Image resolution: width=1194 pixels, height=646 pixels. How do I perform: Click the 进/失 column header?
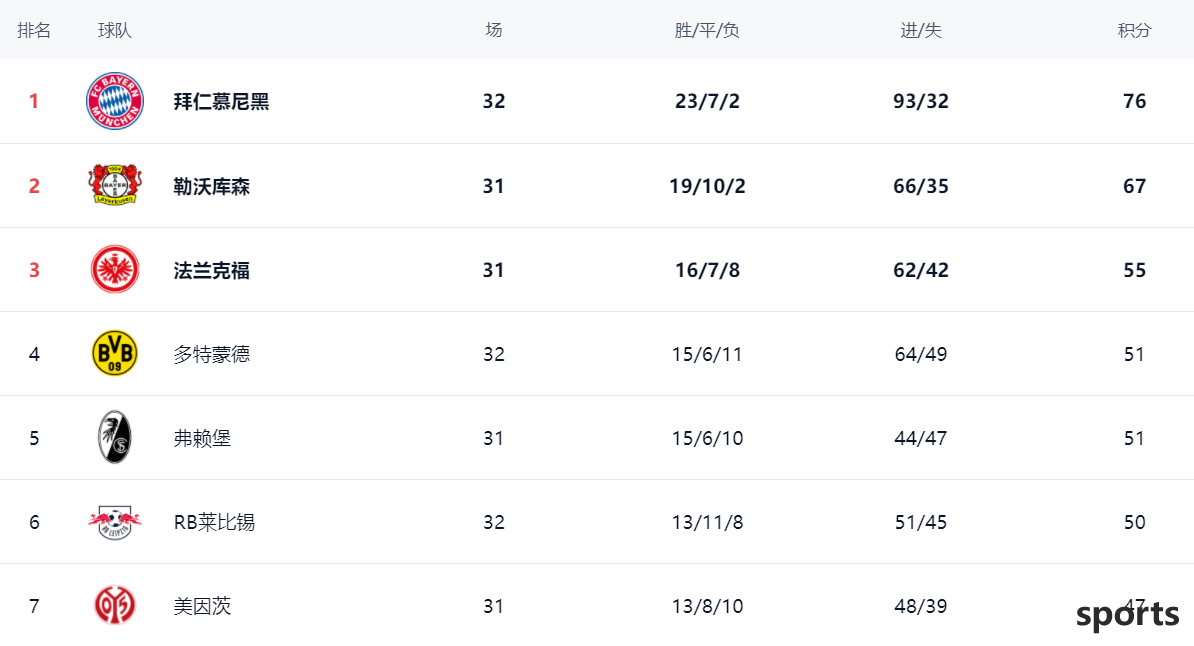[x=921, y=30]
